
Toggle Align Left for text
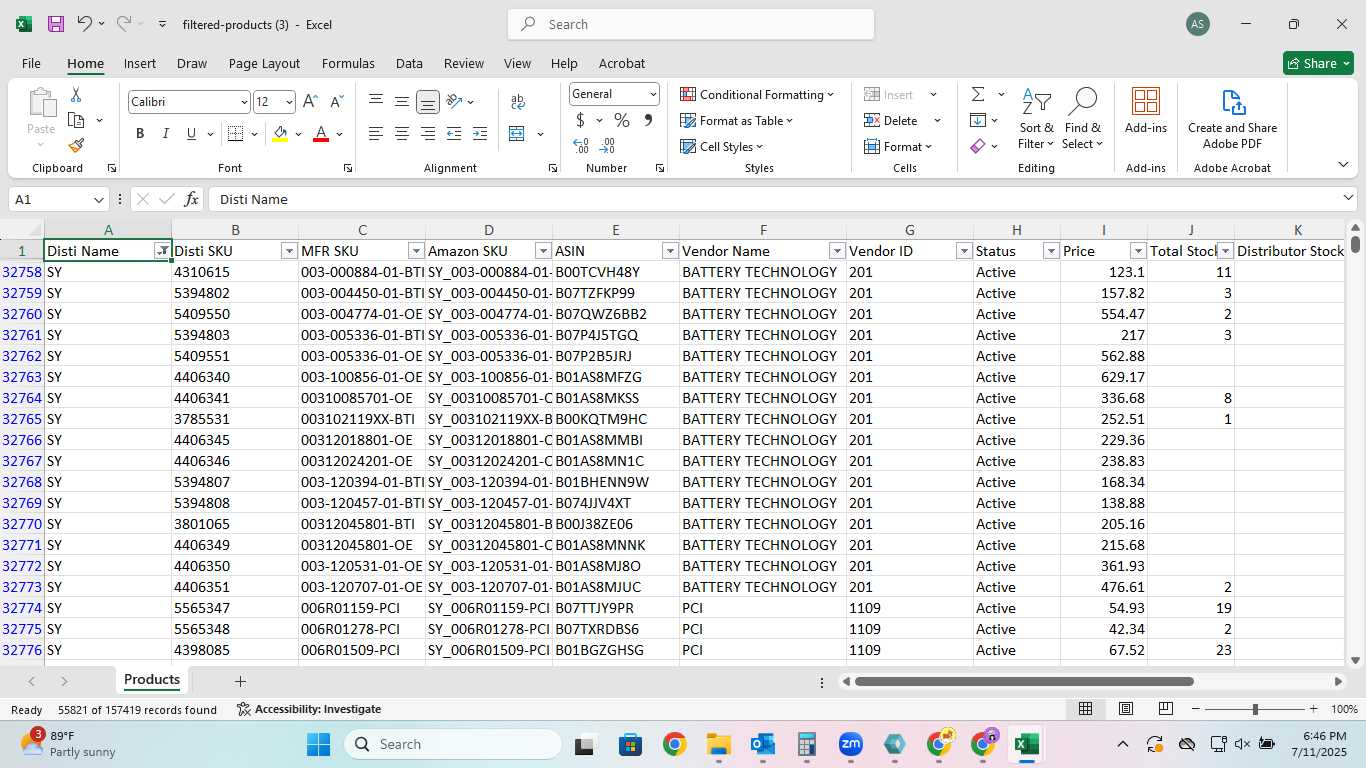(x=376, y=134)
